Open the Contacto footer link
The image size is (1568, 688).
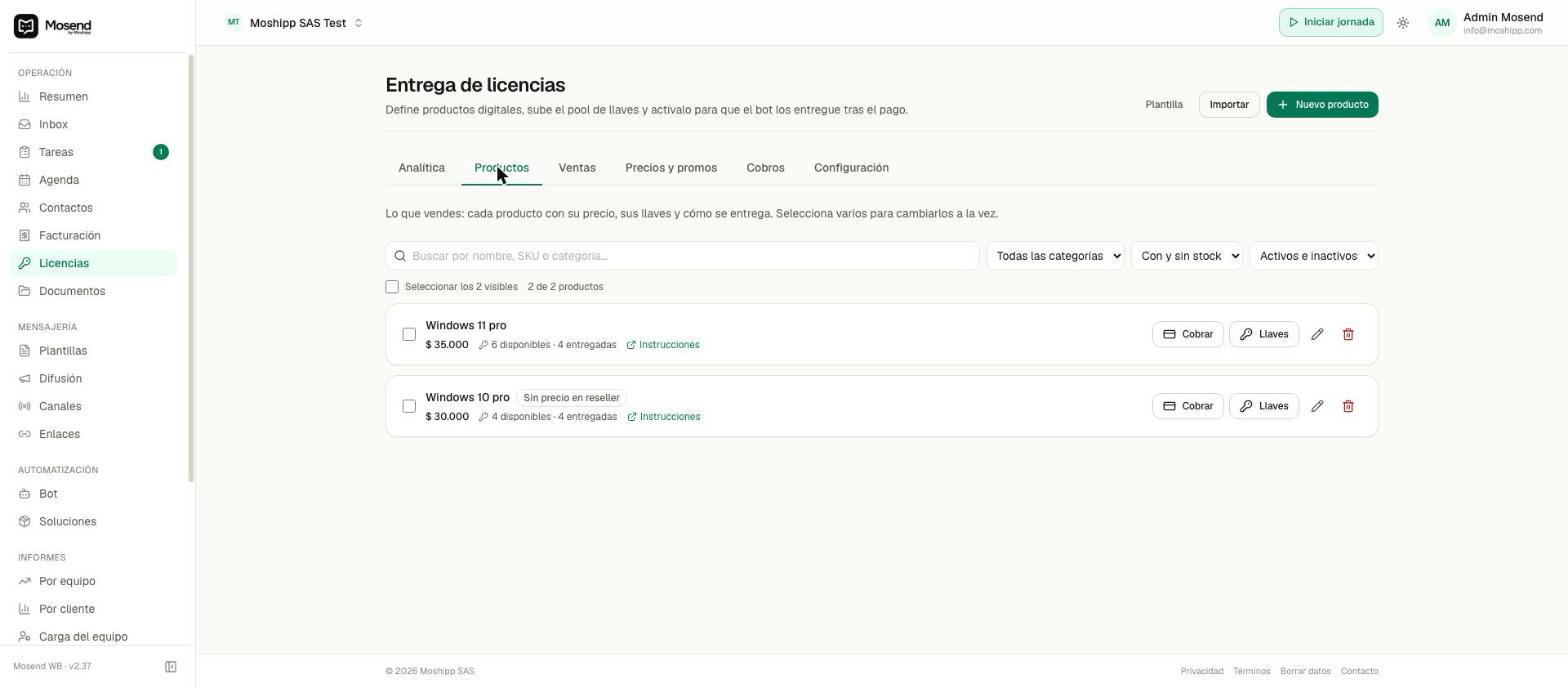click(x=1359, y=671)
